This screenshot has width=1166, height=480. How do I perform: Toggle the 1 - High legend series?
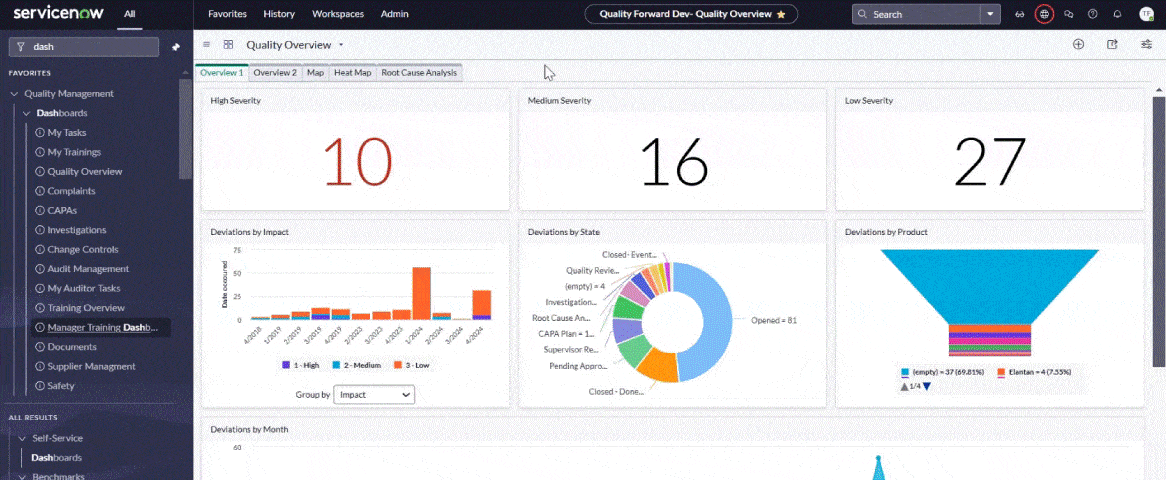click(300, 365)
